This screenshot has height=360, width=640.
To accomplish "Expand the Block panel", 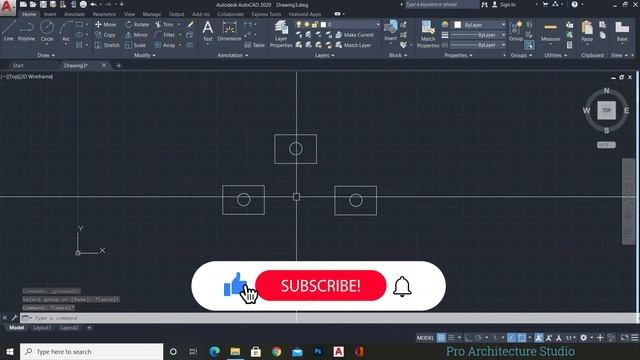I will [398, 55].
